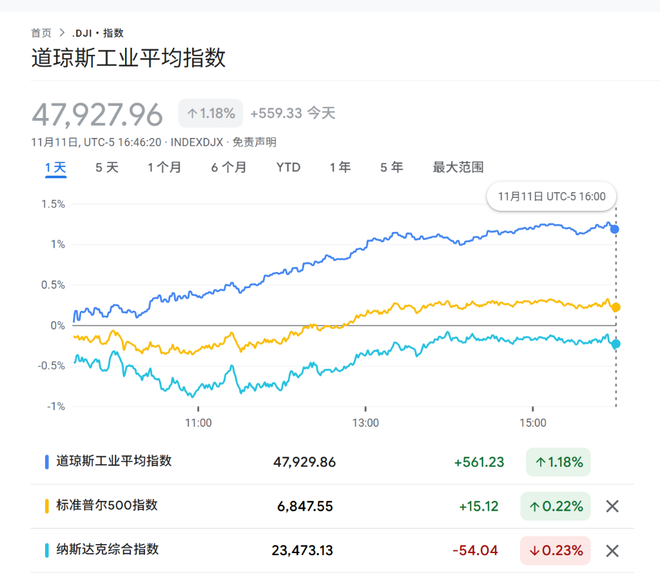Click the green 1.18% change badge in header
This screenshot has width=660, height=575.
pos(210,113)
